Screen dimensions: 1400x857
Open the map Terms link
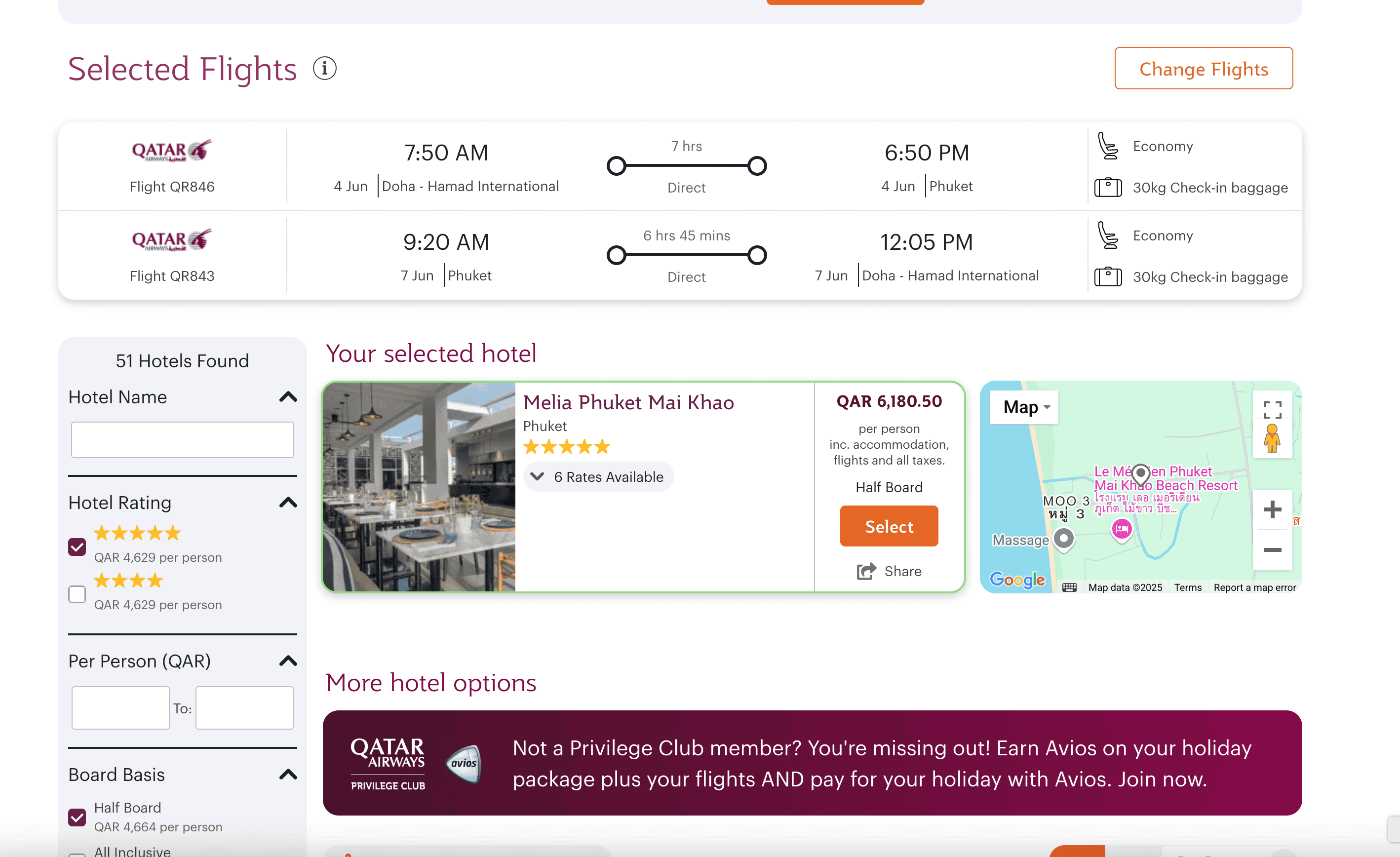click(x=1188, y=587)
